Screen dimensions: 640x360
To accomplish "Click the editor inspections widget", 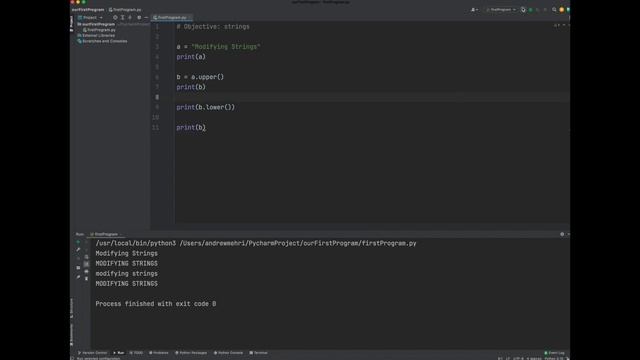I will pos(557,25).
